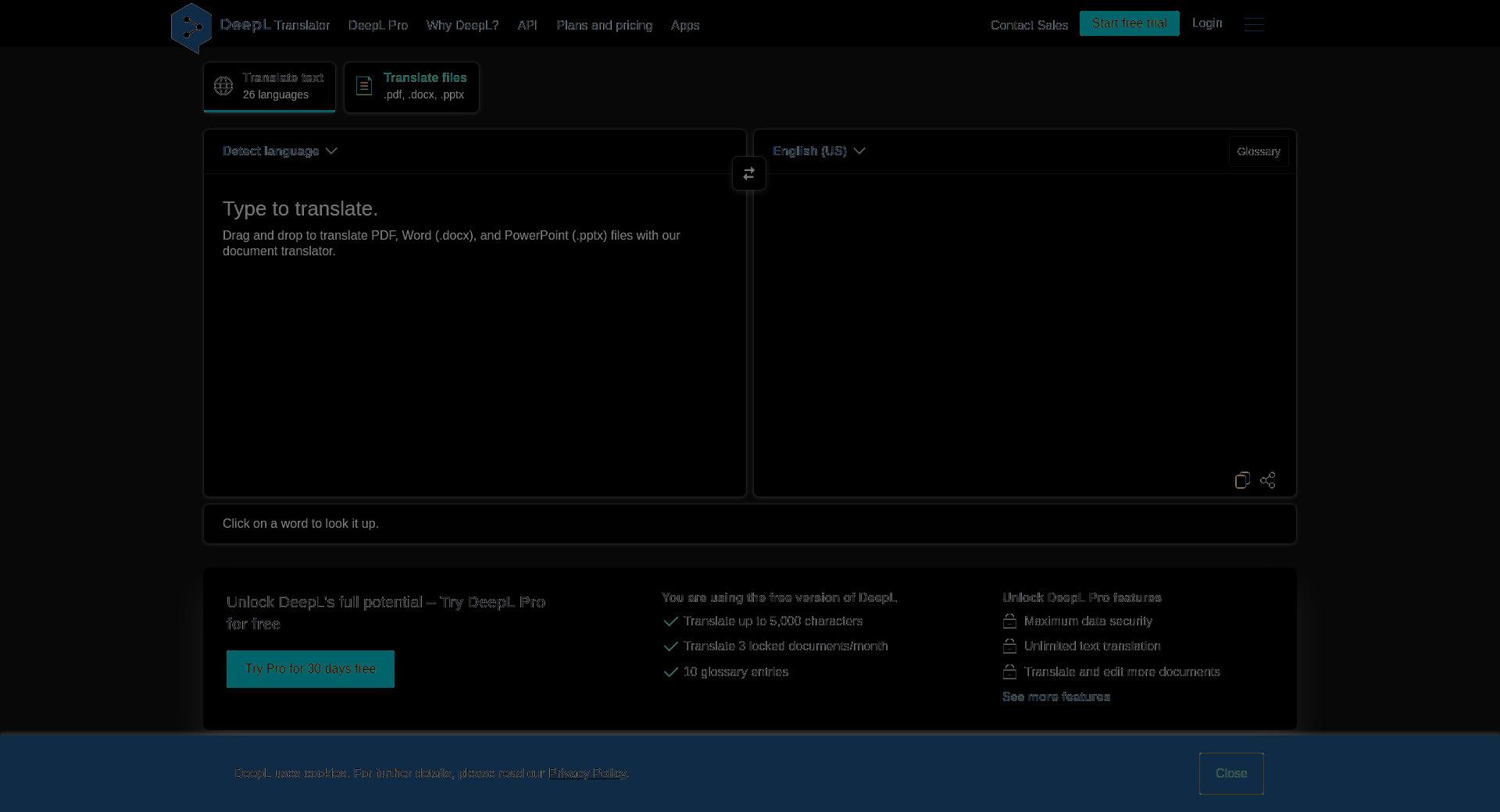Open the Privacy Policy link
1500x812 pixels.
[587, 773]
